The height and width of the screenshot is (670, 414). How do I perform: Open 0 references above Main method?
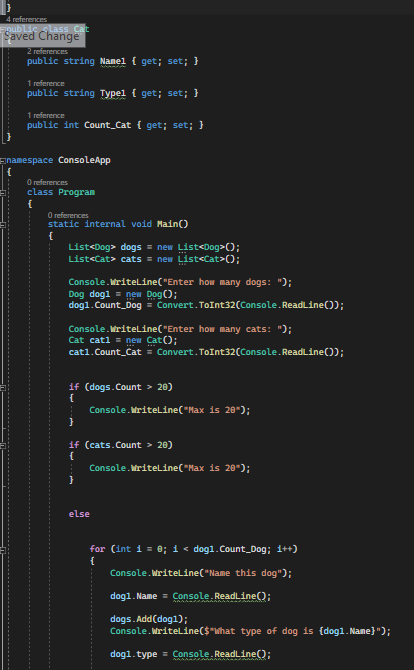(x=68, y=215)
